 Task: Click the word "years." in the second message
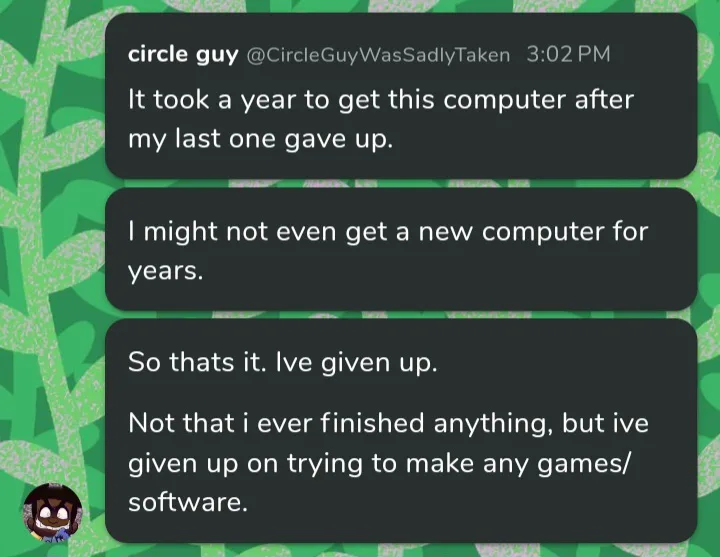tap(165, 271)
